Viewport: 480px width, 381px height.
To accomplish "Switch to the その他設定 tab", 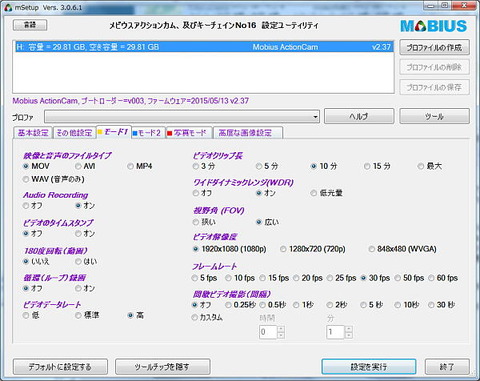I will click(x=74, y=133).
